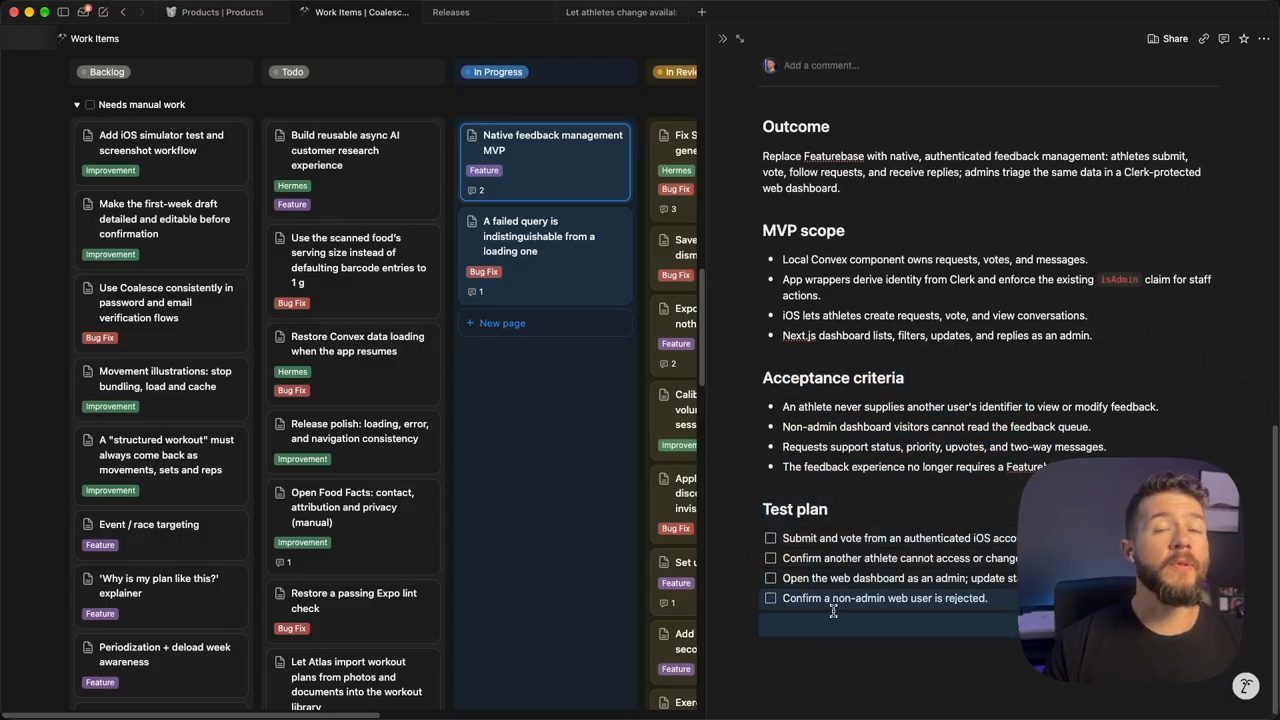1280x720 pixels.
Task: Check 'Submit and vote from an authenticated iOS' item
Action: coord(770,538)
